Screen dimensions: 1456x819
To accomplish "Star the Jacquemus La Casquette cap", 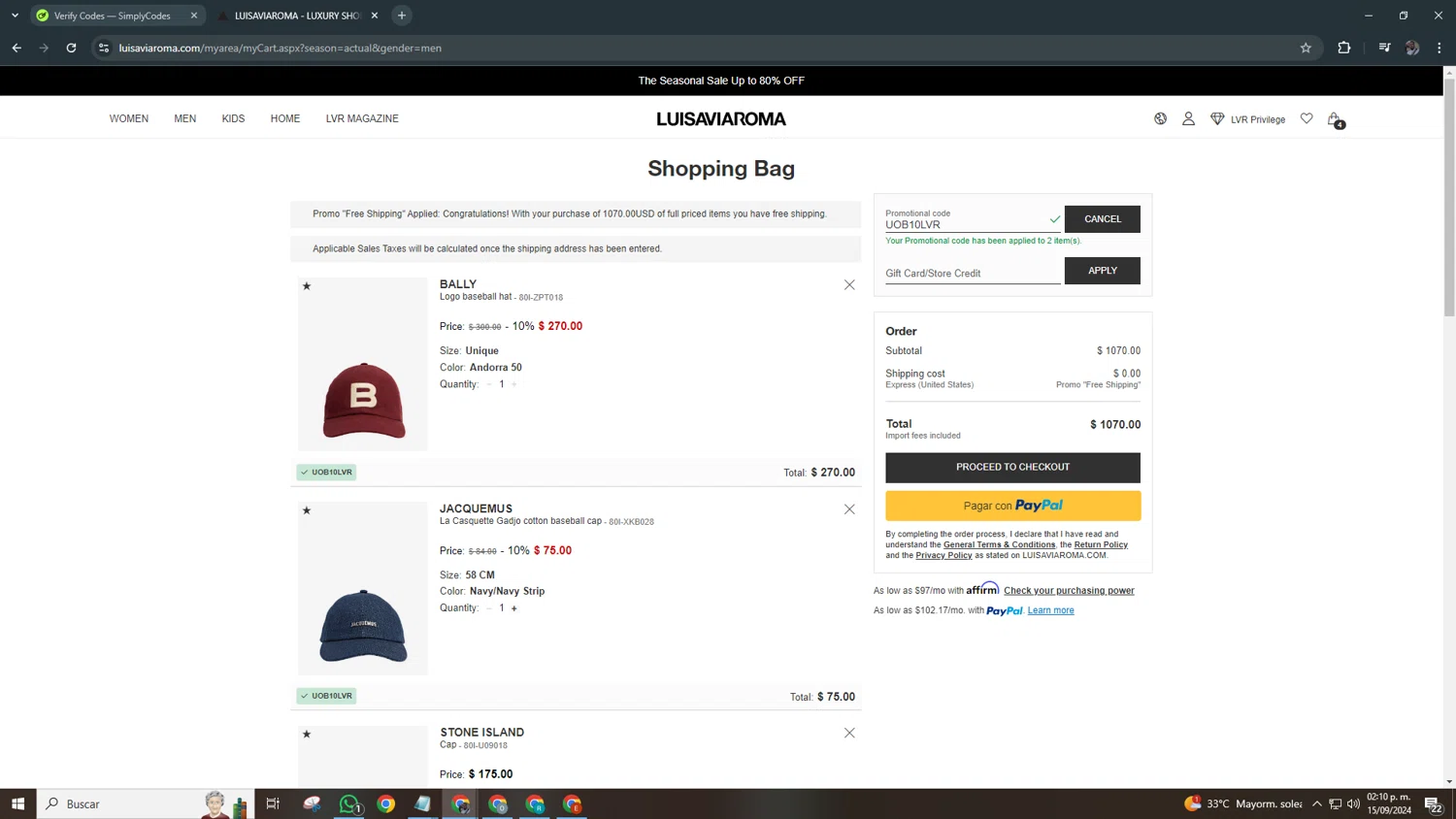I will [x=307, y=510].
